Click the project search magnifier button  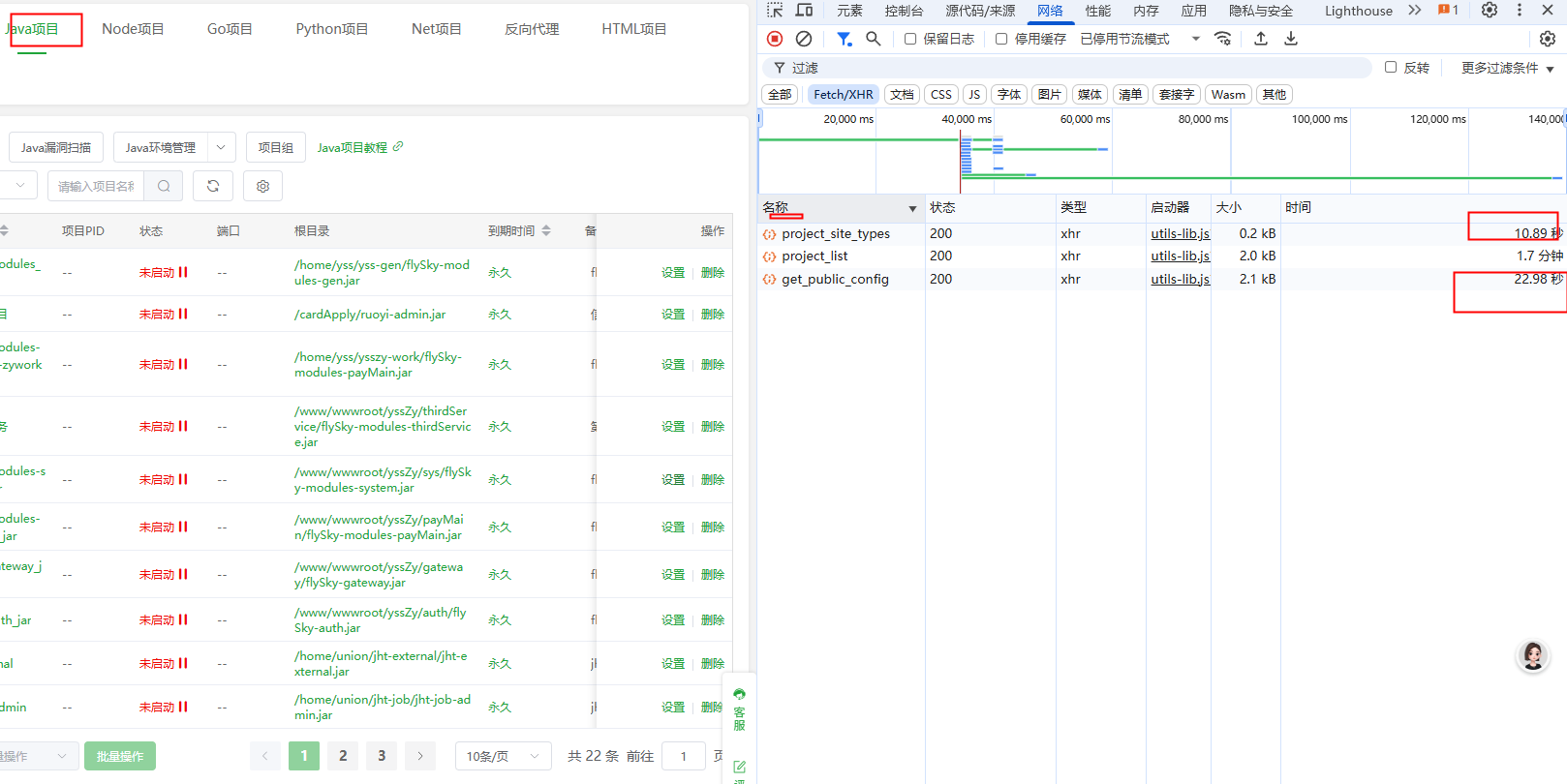164,186
